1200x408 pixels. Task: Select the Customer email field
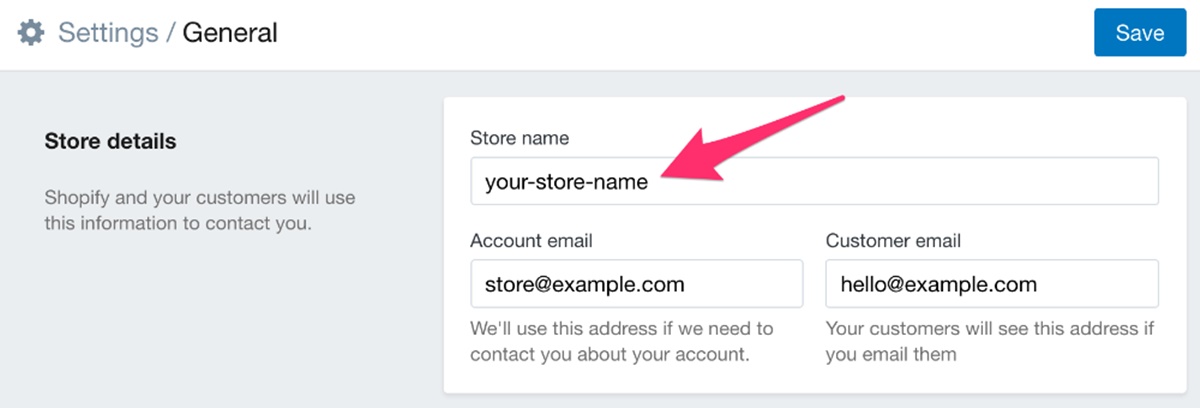point(991,284)
